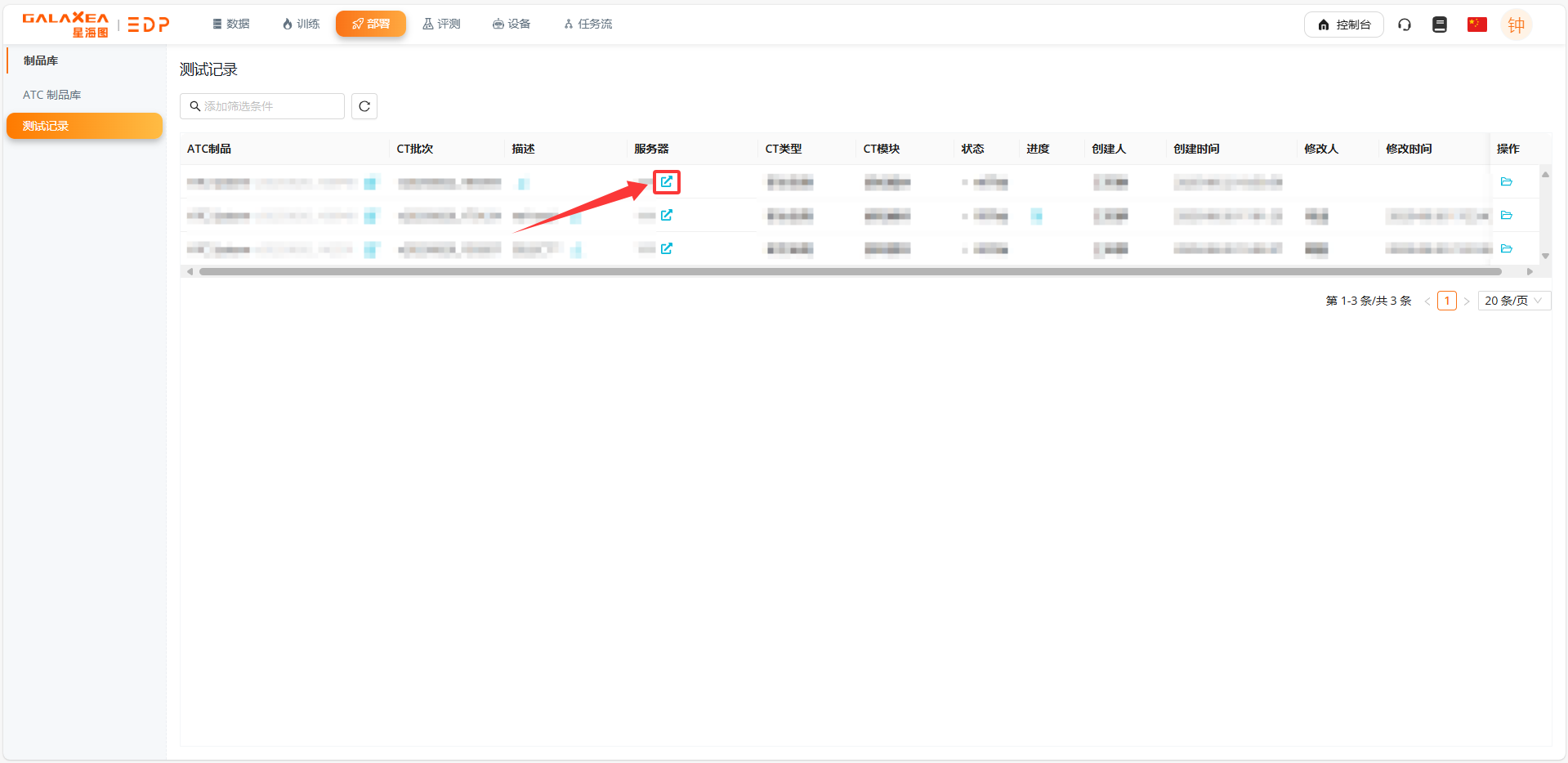Switch to the 训练 top menu
Screen dimensions: 1568x763
301,25
